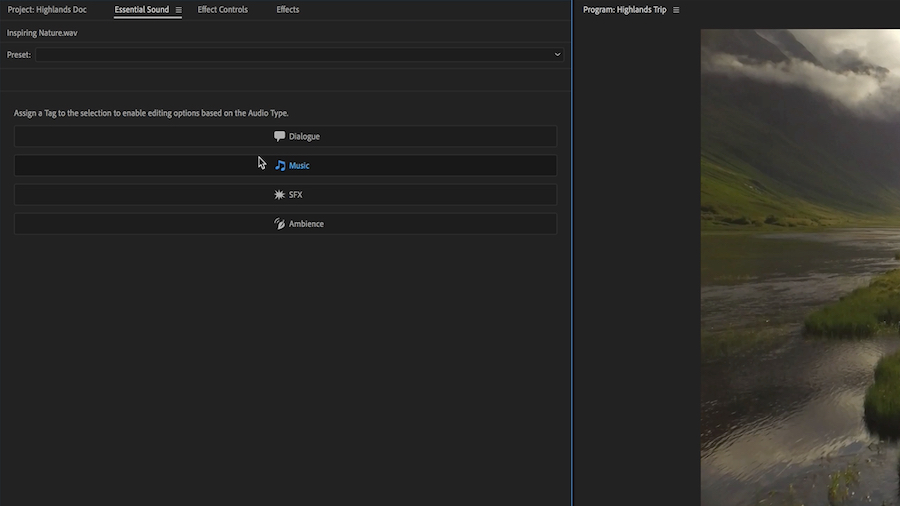Activate the Program: Highlands Trip tab

[x=624, y=10]
